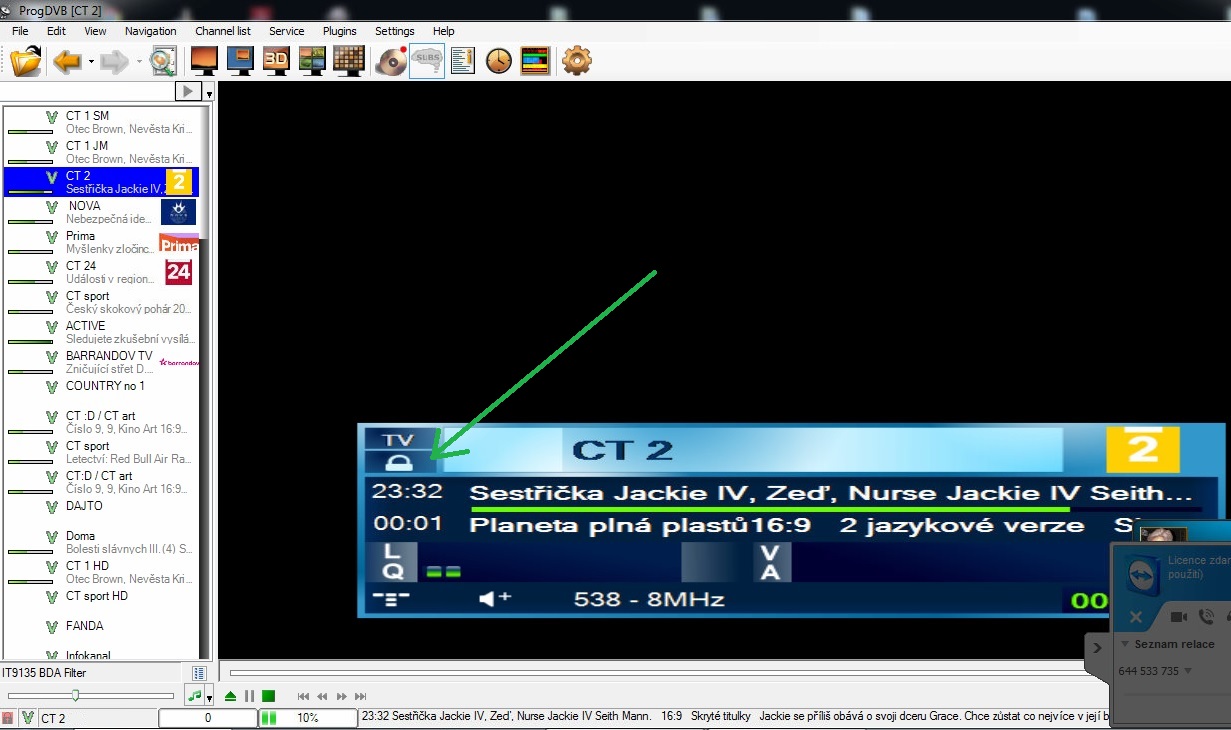
Task: Select the Doma channel
Action: (x=102, y=542)
